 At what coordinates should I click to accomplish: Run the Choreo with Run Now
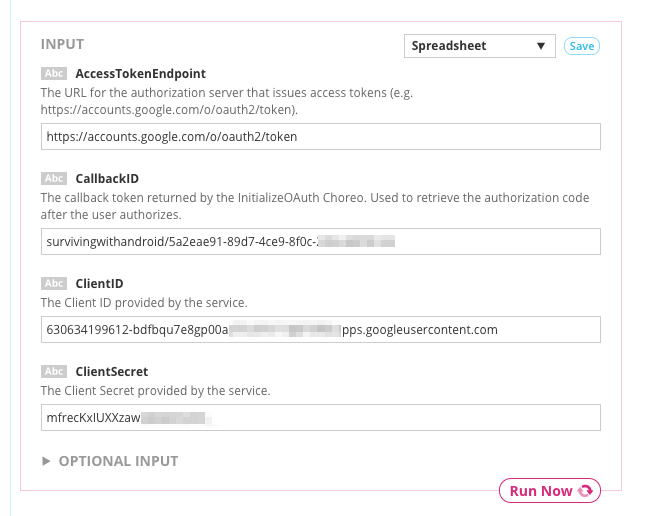(x=550, y=491)
